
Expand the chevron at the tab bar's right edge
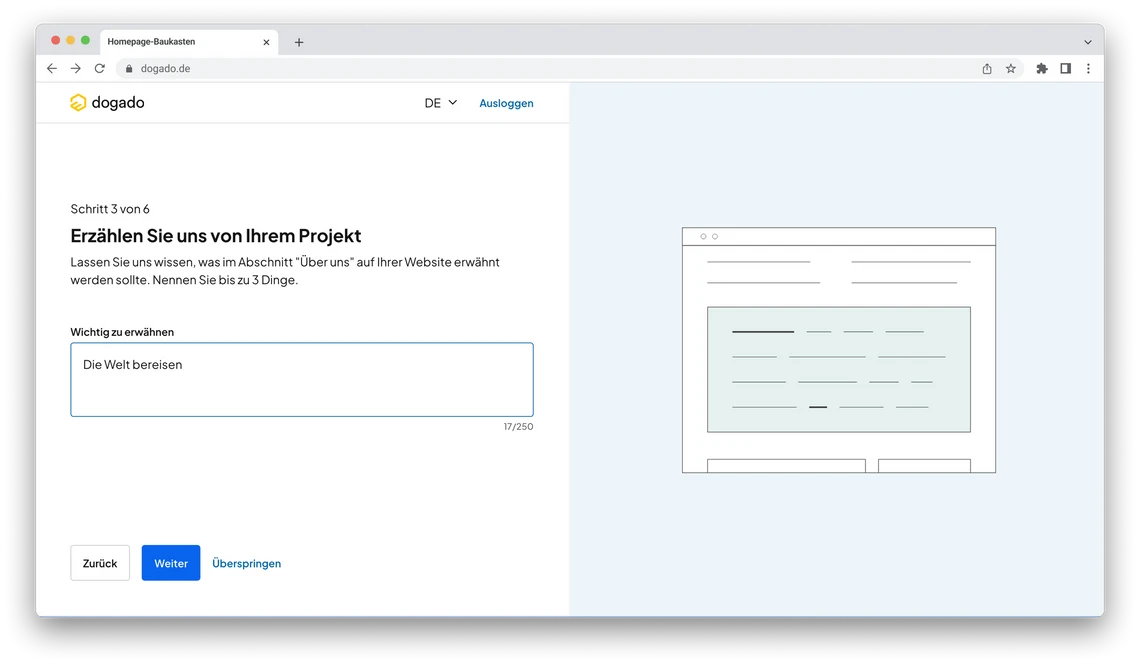[x=1087, y=41]
